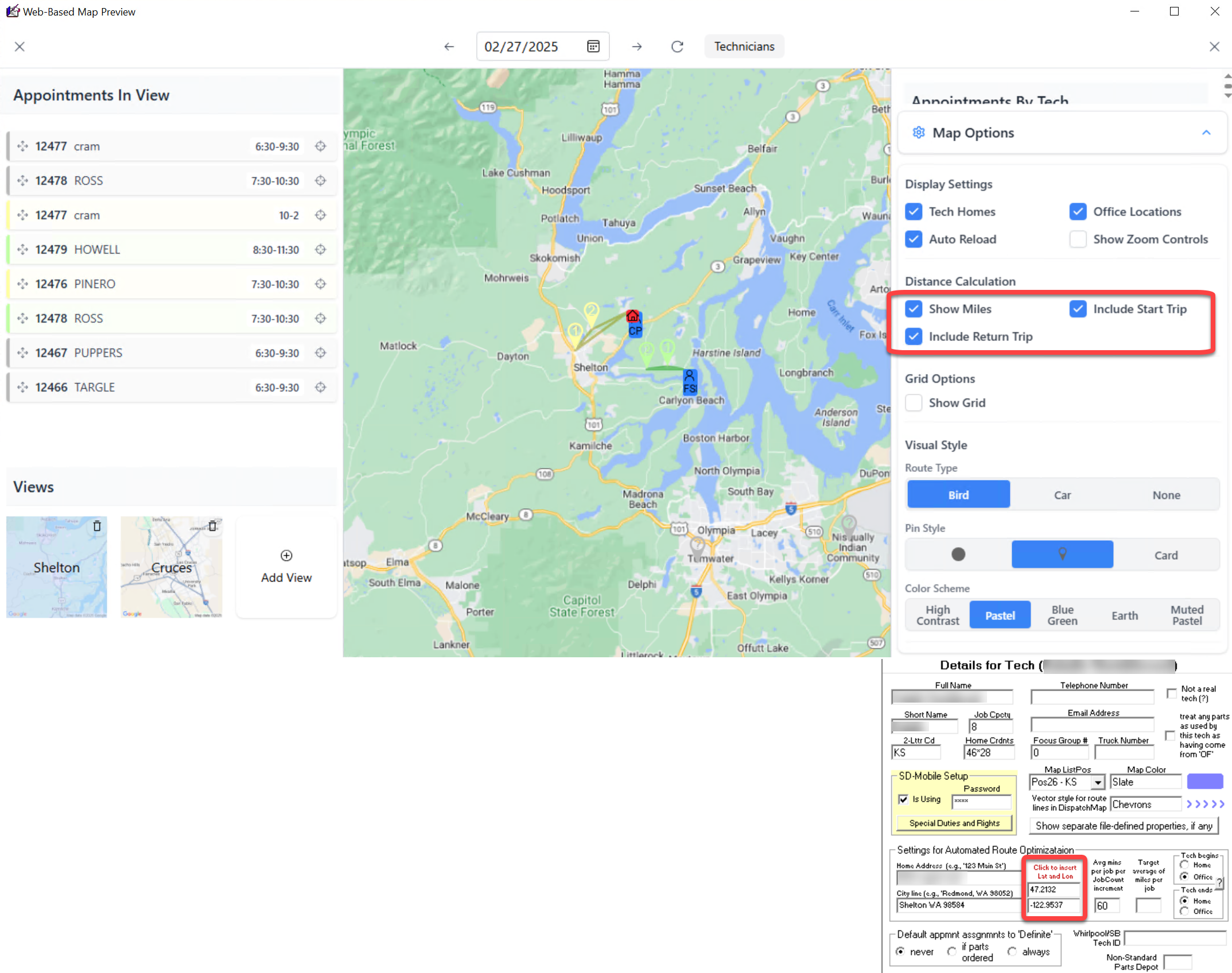1232x973 pixels.
Task: Click the next day arrow icon
Action: tap(636, 46)
